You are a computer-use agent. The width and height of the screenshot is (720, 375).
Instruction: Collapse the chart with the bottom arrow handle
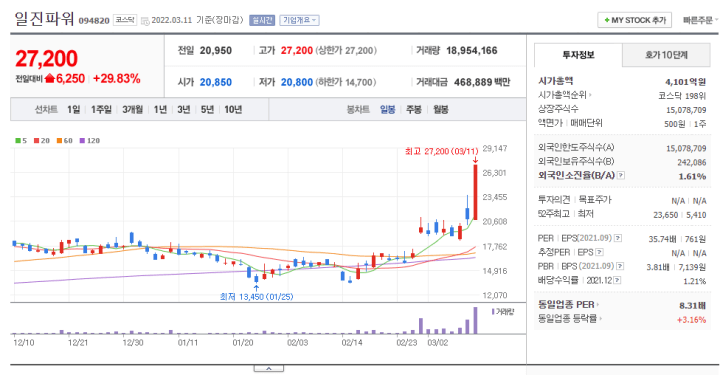click(269, 369)
